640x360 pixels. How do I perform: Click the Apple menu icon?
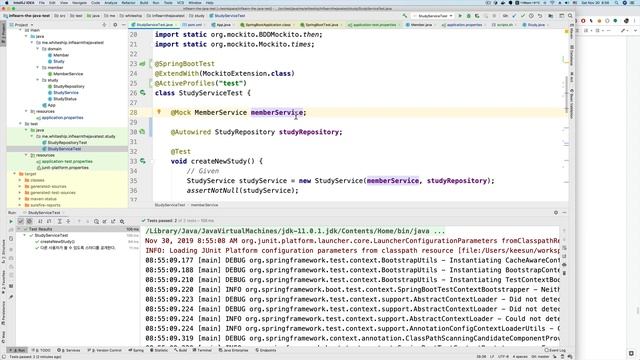(6, 2)
